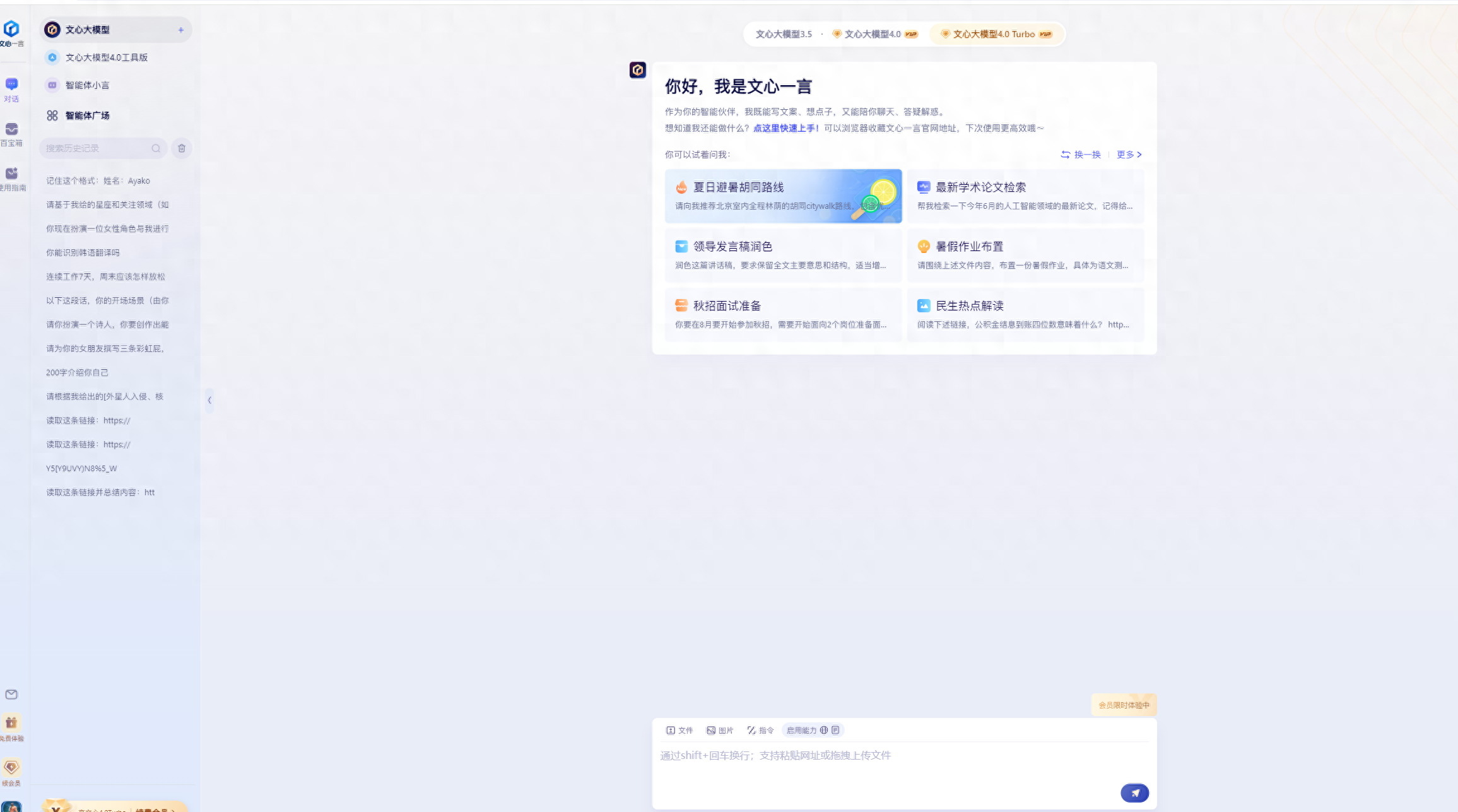Toggle the document capability icon next to globe

click(835, 730)
